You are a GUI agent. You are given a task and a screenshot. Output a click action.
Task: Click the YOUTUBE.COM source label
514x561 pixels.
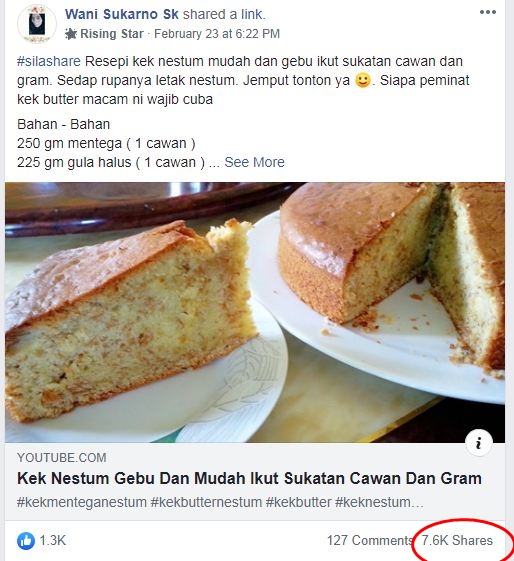pos(62,458)
